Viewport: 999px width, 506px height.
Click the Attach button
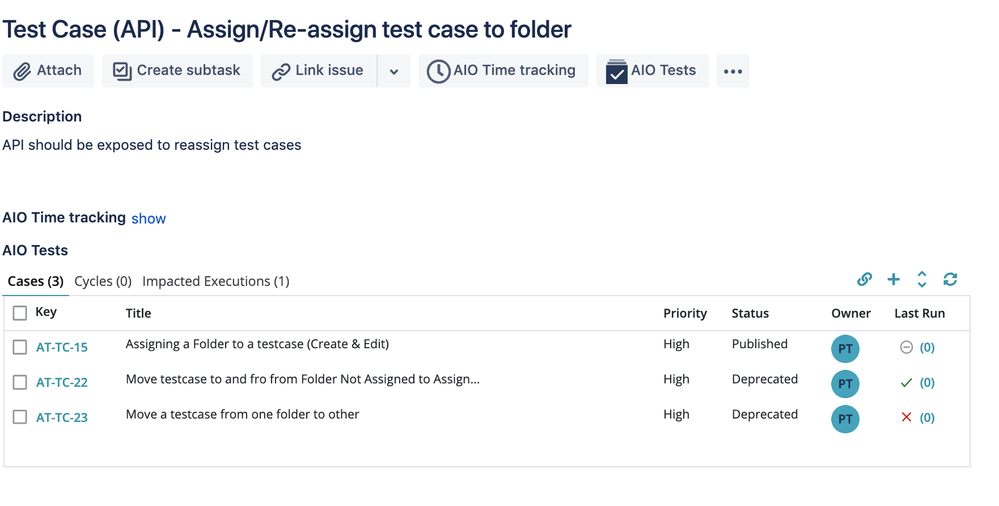pos(48,71)
